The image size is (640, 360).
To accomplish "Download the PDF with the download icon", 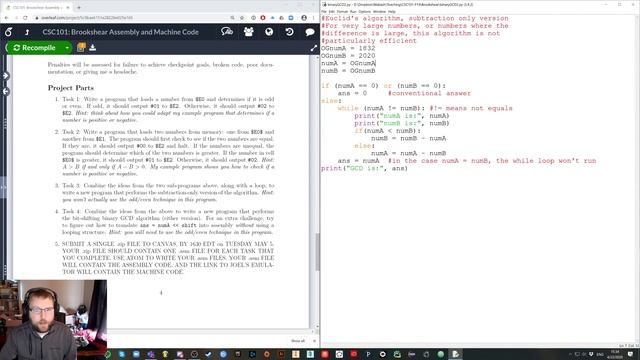I will pos(93,48).
